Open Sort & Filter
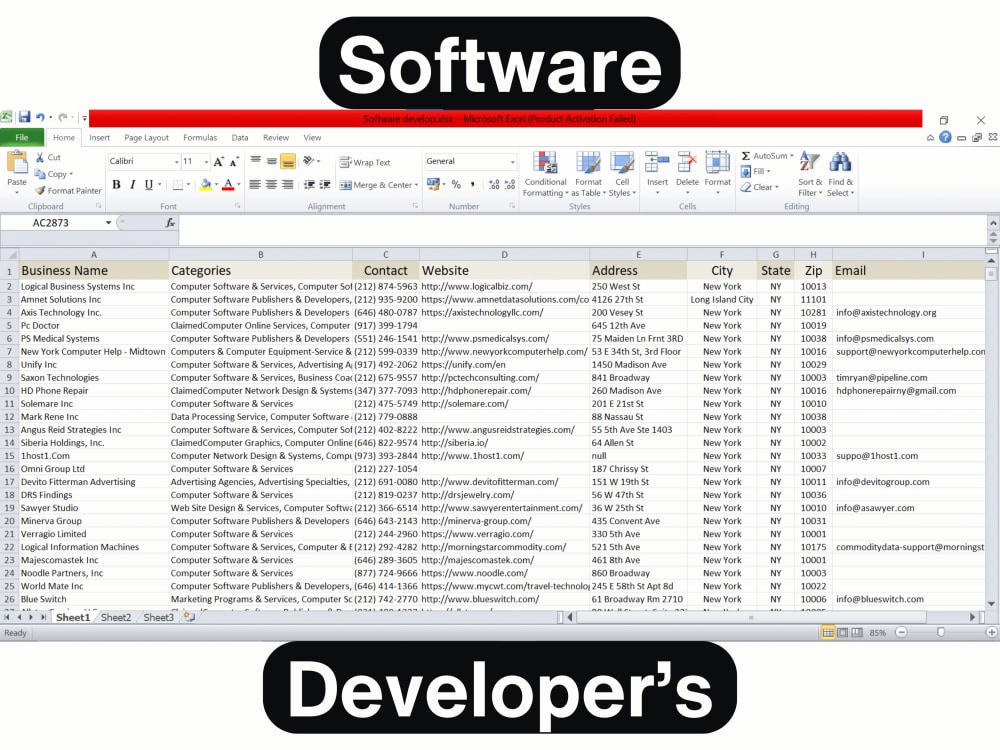The width and height of the screenshot is (1000, 750). 810,174
